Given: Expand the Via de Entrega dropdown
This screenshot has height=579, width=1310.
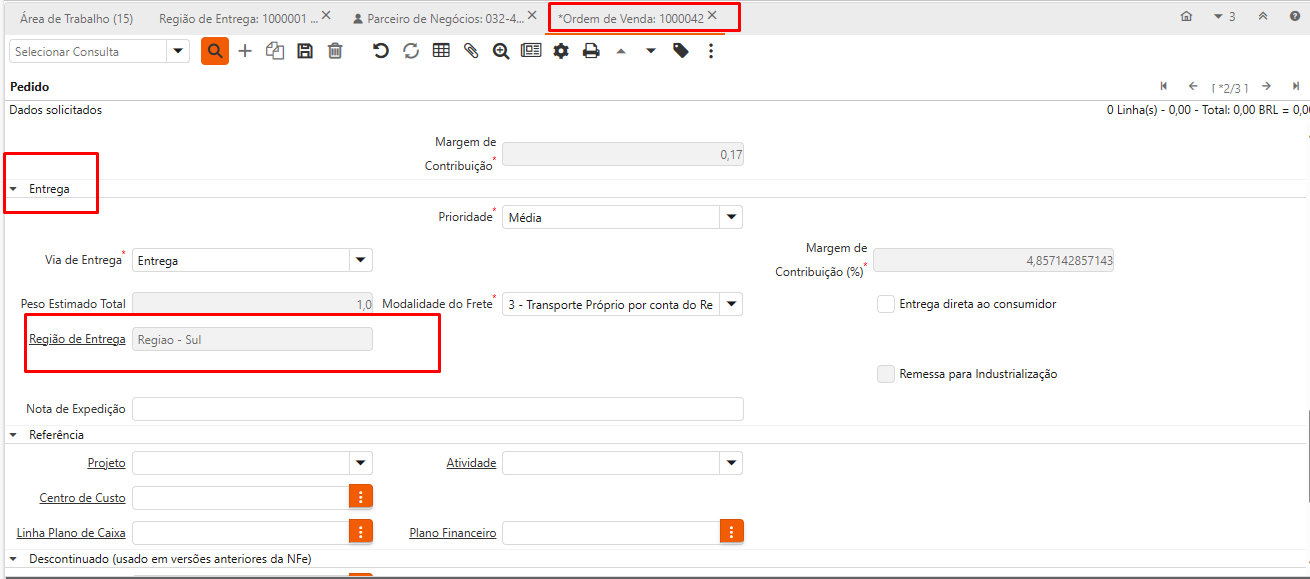Looking at the screenshot, I should (360, 260).
